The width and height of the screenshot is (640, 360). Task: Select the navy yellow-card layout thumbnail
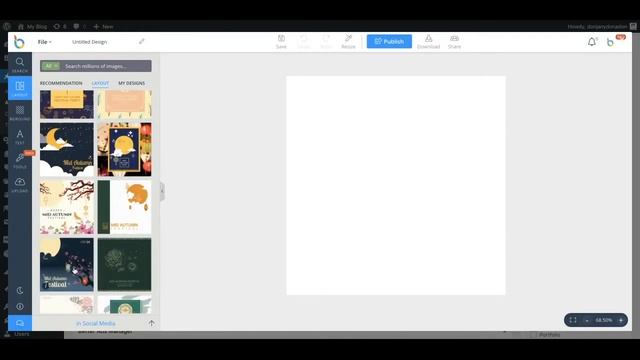pos(67,104)
